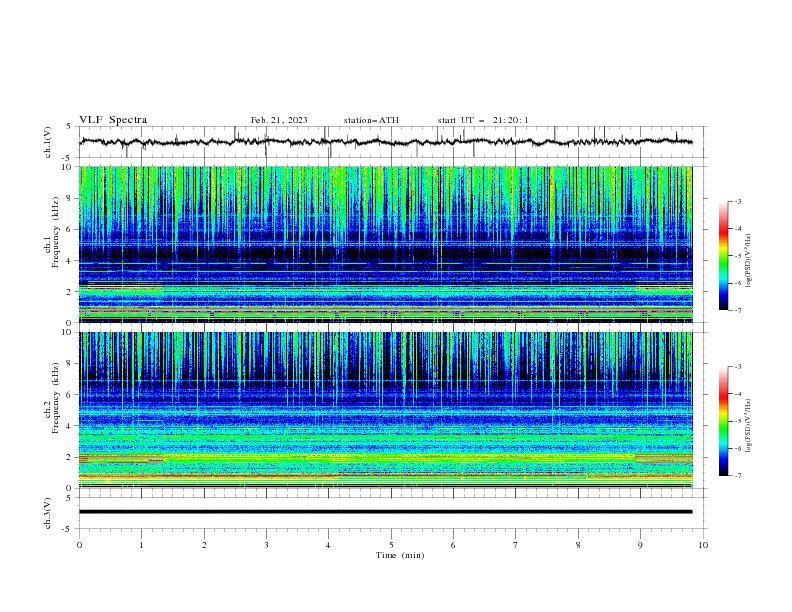The height and width of the screenshot is (612, 792).
Task: Click time axis tick label '5'
Action: point(391,545)
